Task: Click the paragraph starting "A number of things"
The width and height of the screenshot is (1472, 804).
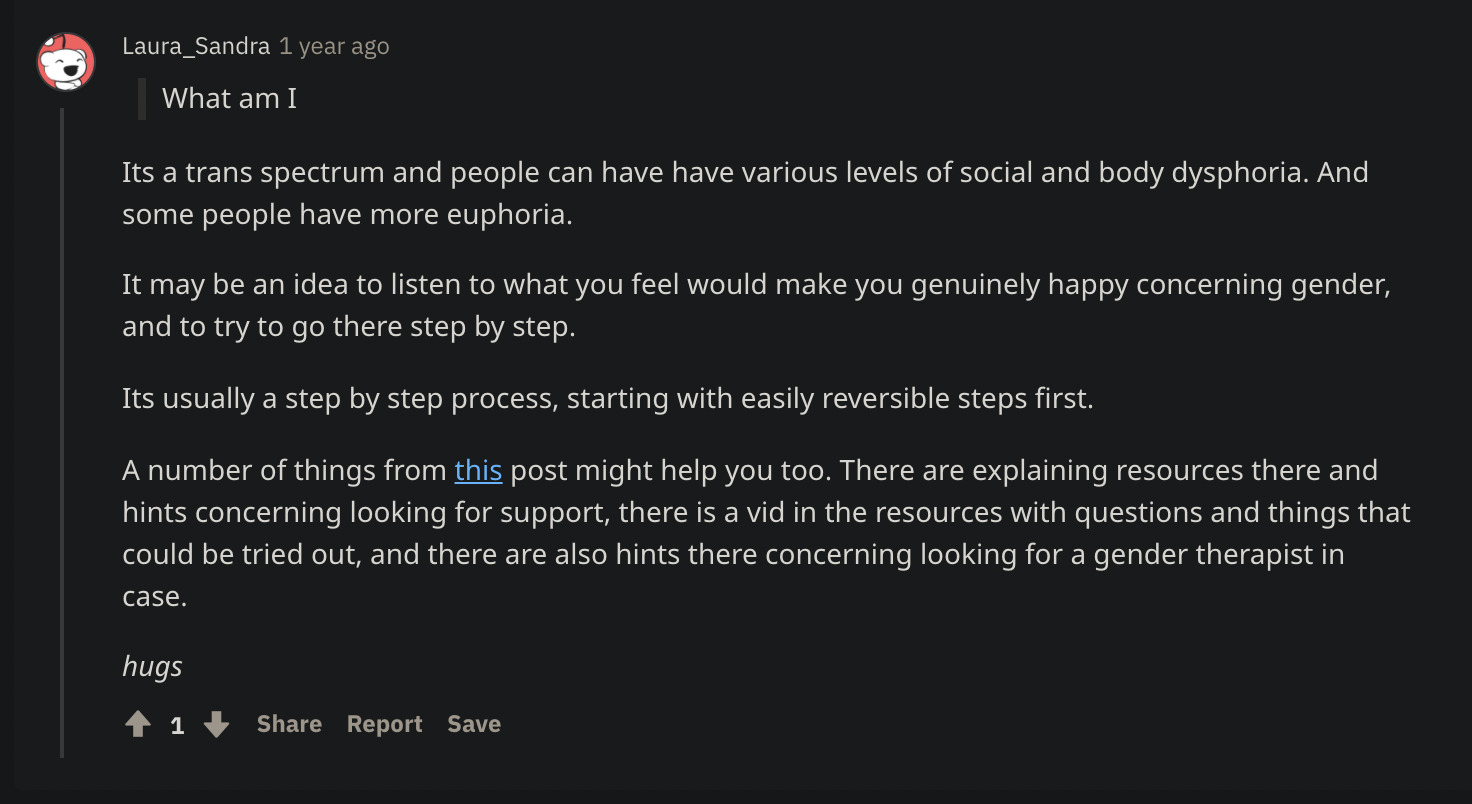Action: 766,533
